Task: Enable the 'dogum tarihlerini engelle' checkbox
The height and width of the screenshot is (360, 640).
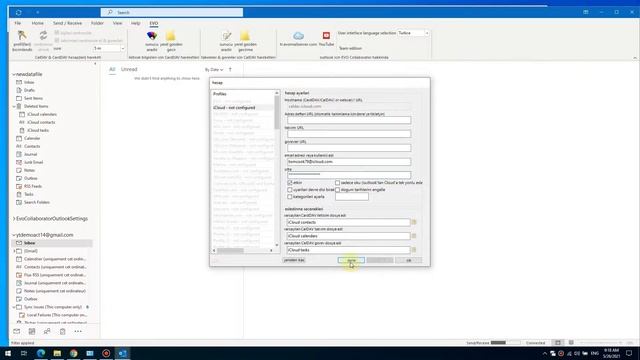Action: (x=338, y=190)
